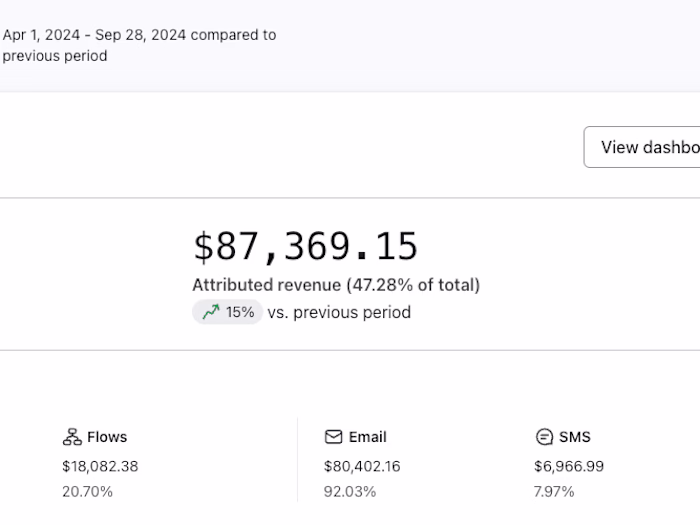Image resolution: width=700 pixels, height=525 pixels.
Task: Click the Flows hierarchy icon
Action: click(x=72, y=437)
